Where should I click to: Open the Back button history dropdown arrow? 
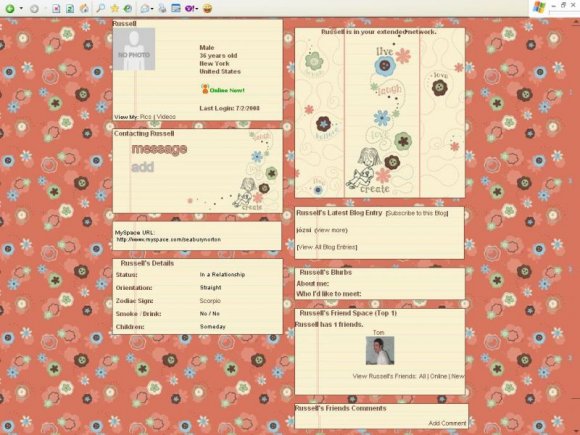pos(21,8)
